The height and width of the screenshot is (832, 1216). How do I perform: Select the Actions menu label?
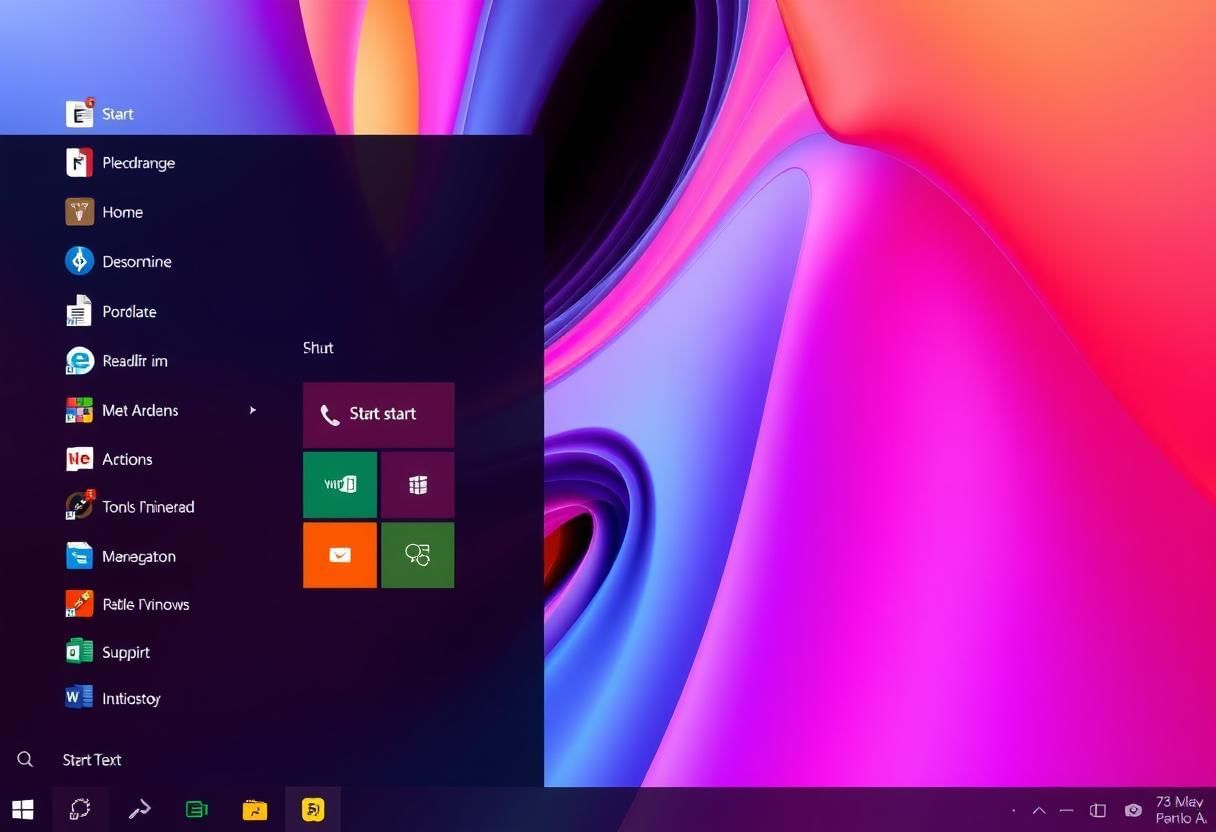click(128, 459)
